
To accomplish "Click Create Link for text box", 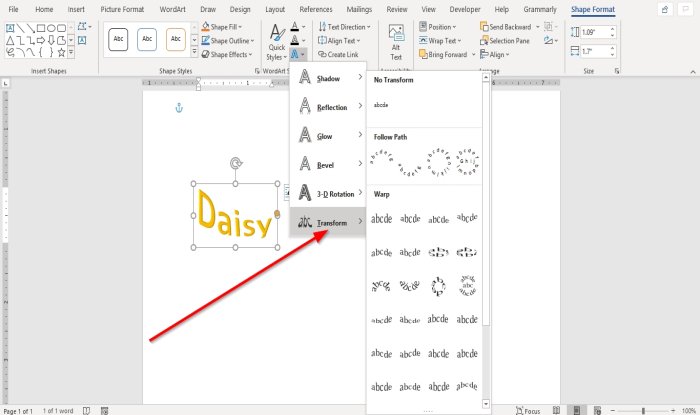I will 338,54.
